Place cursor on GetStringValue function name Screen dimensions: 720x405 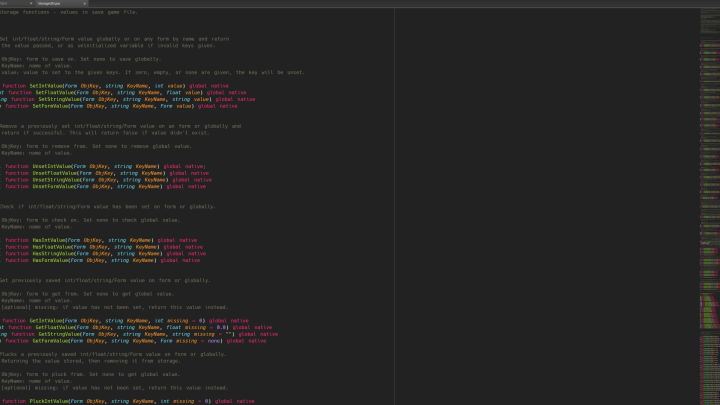coord(59,334)
